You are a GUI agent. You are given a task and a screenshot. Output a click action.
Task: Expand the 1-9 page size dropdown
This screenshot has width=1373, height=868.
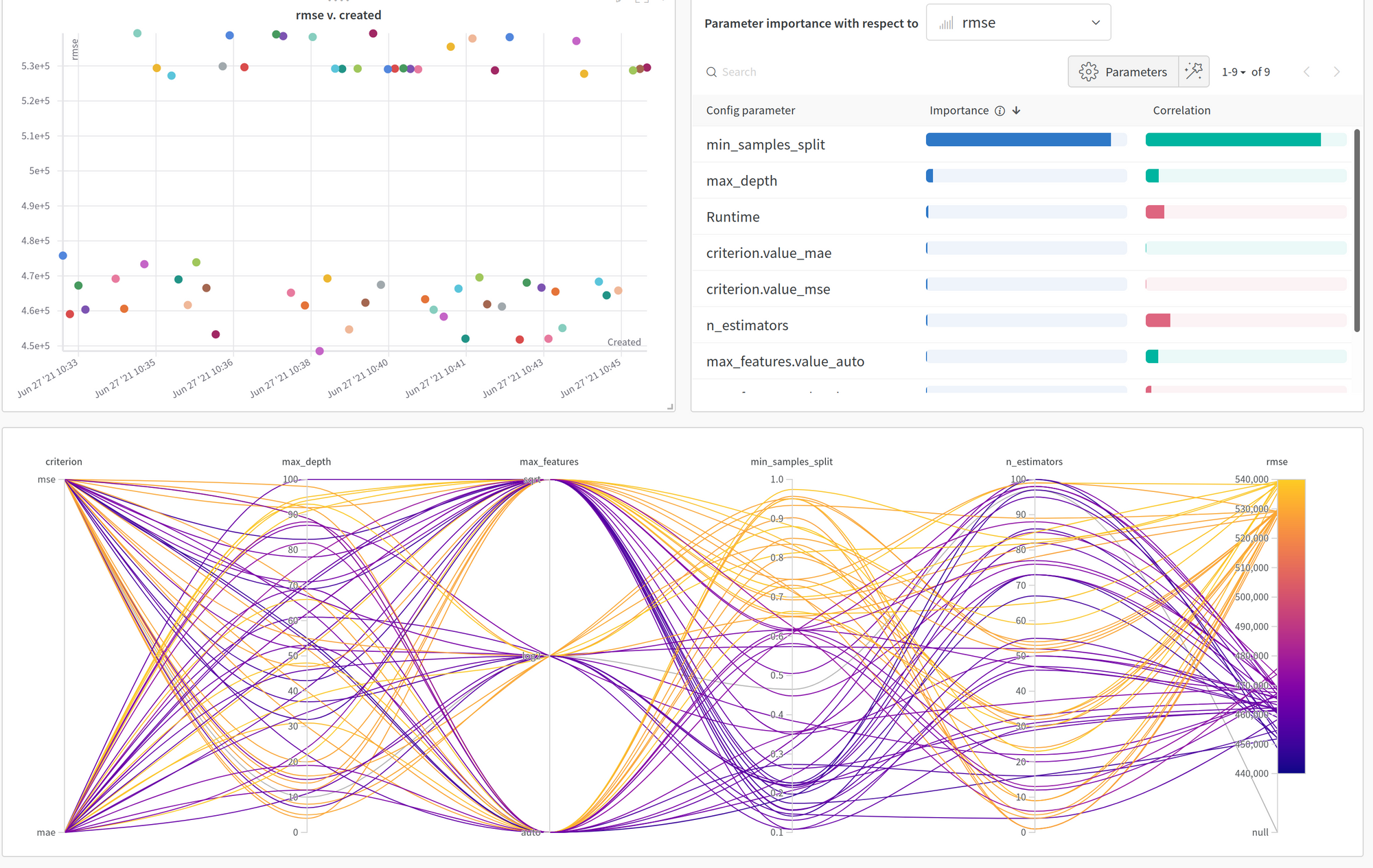pyautogui.click(x=1234, y=72)
